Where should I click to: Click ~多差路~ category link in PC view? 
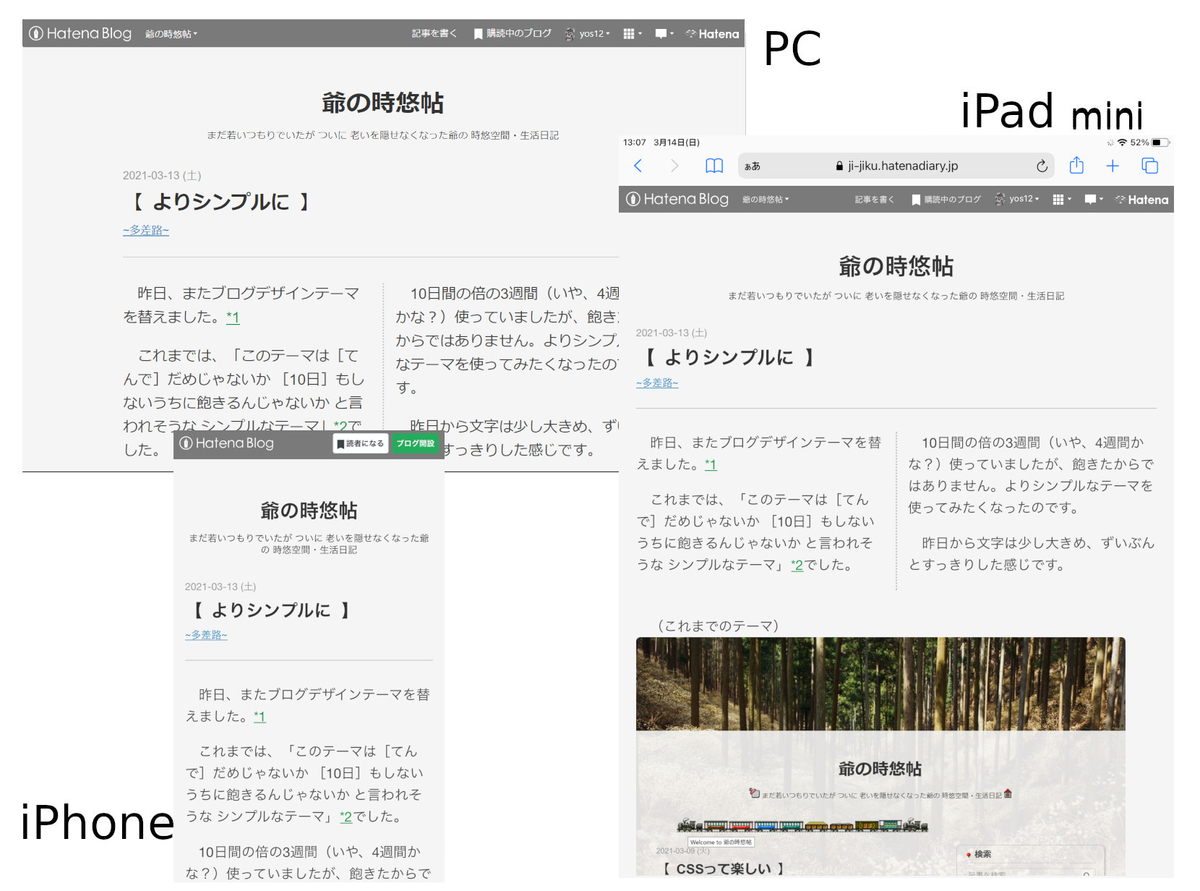(146, 230)
